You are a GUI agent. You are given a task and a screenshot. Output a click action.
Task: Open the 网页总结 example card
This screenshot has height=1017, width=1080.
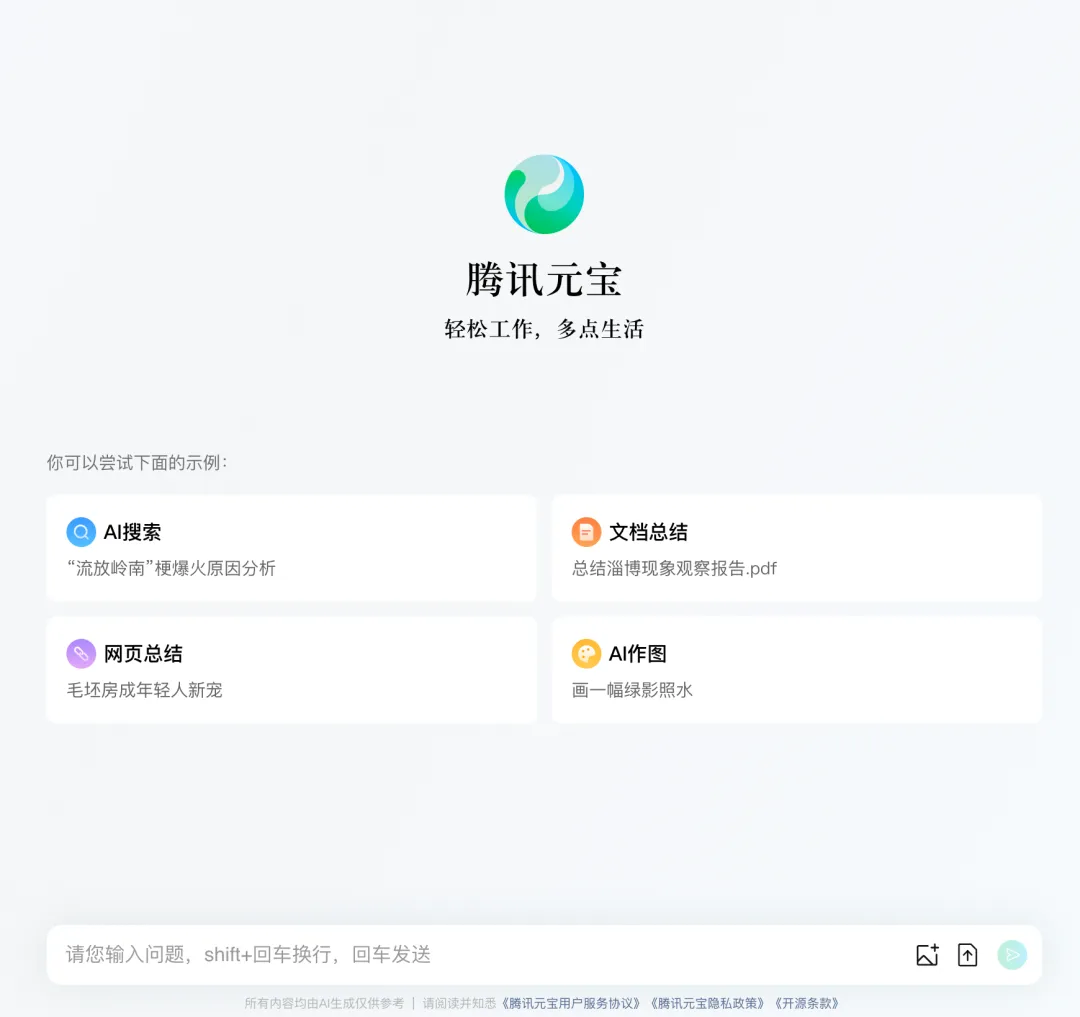(x=291, y=670)
